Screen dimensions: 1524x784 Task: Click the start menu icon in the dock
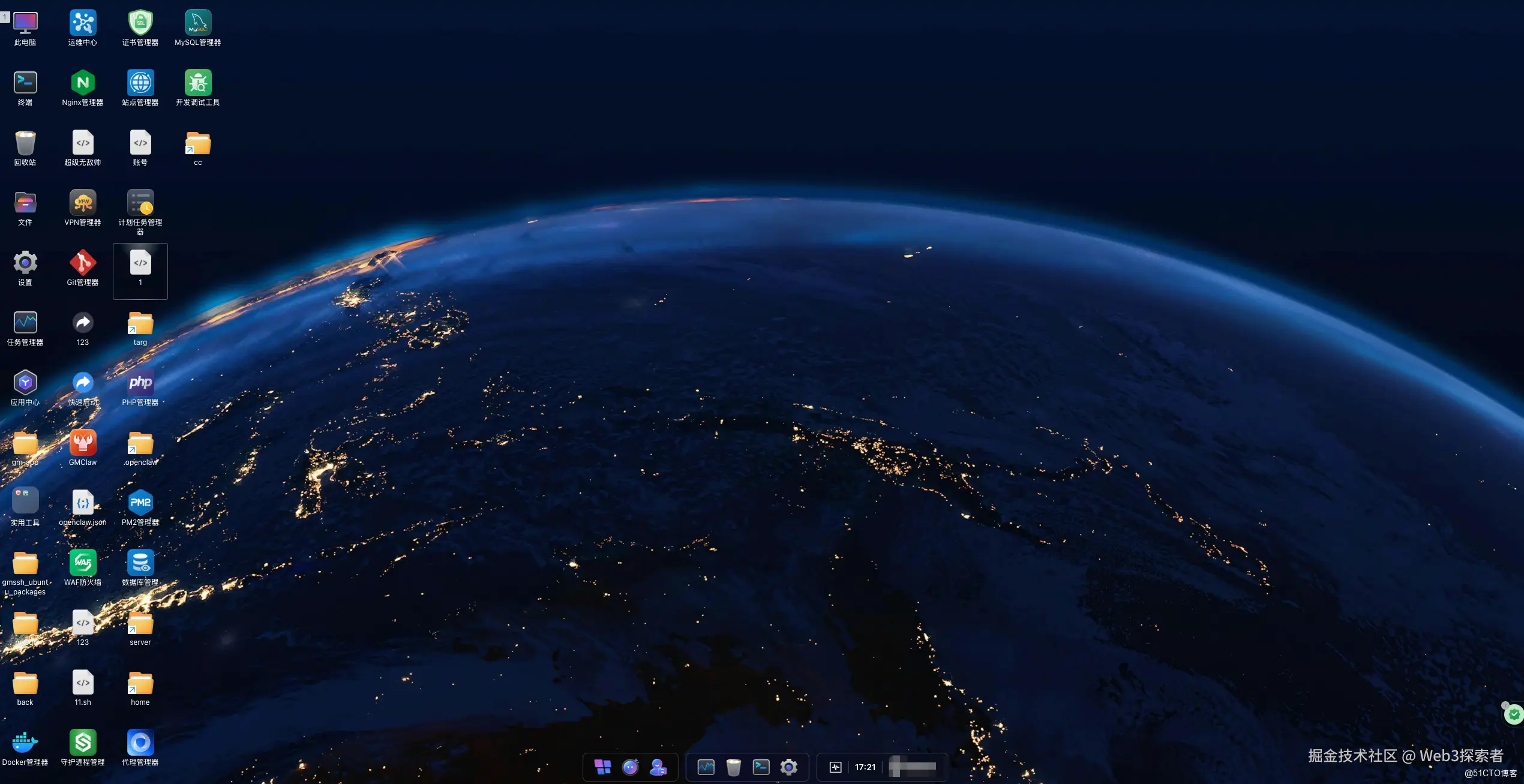click(x=602, y=767)
